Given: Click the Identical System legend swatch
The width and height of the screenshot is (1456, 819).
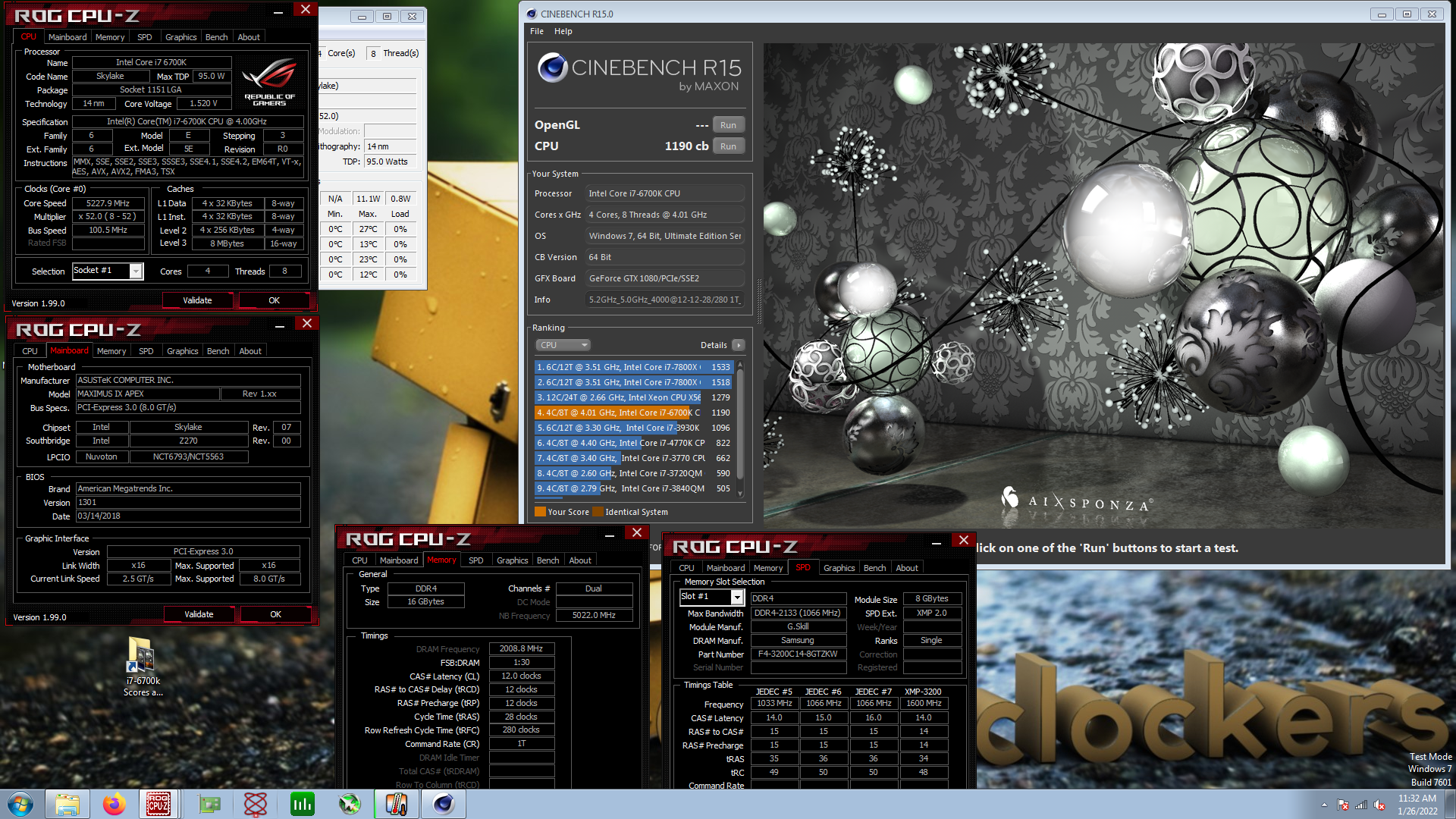Looking at the screenshot, I should click(x=598, y=512).
